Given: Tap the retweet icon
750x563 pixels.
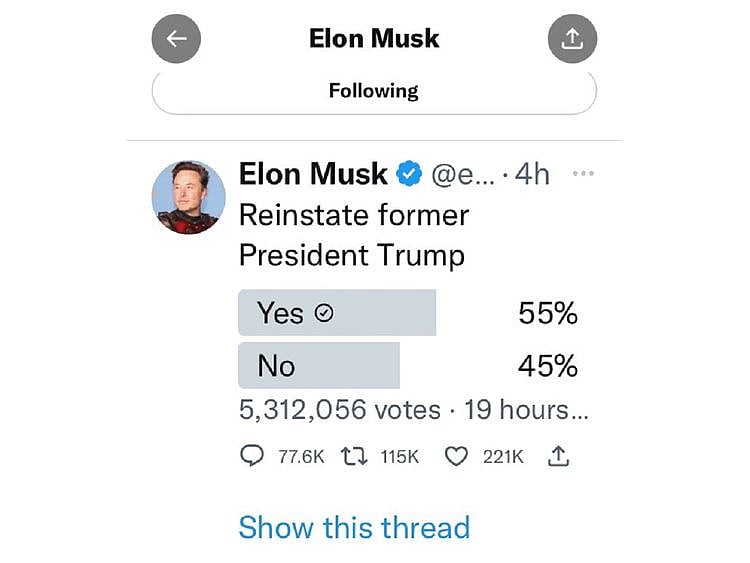Looking at the screenshot, I should pos(354,456).
